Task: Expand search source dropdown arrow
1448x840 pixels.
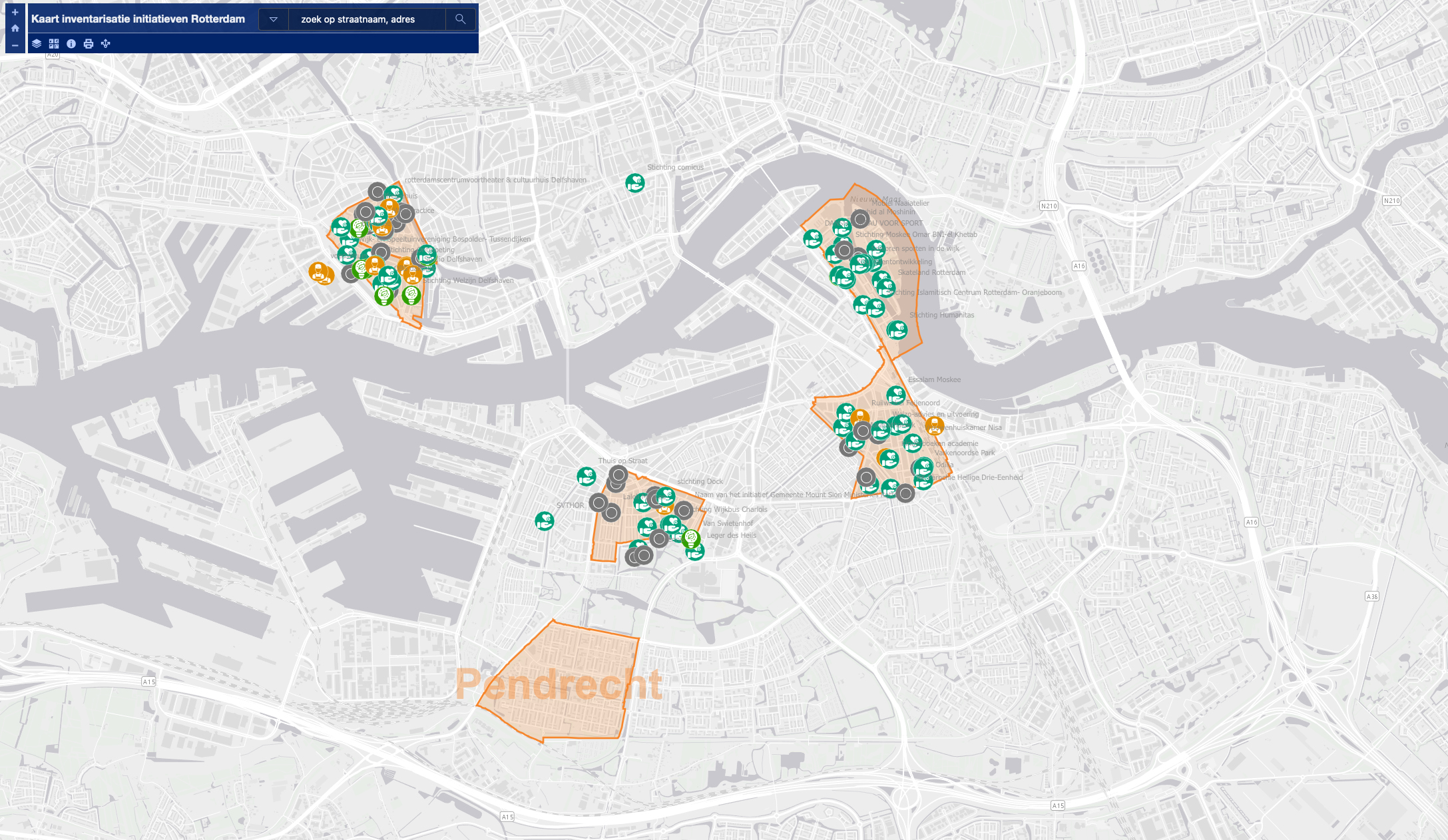Action: coord(273,19)
